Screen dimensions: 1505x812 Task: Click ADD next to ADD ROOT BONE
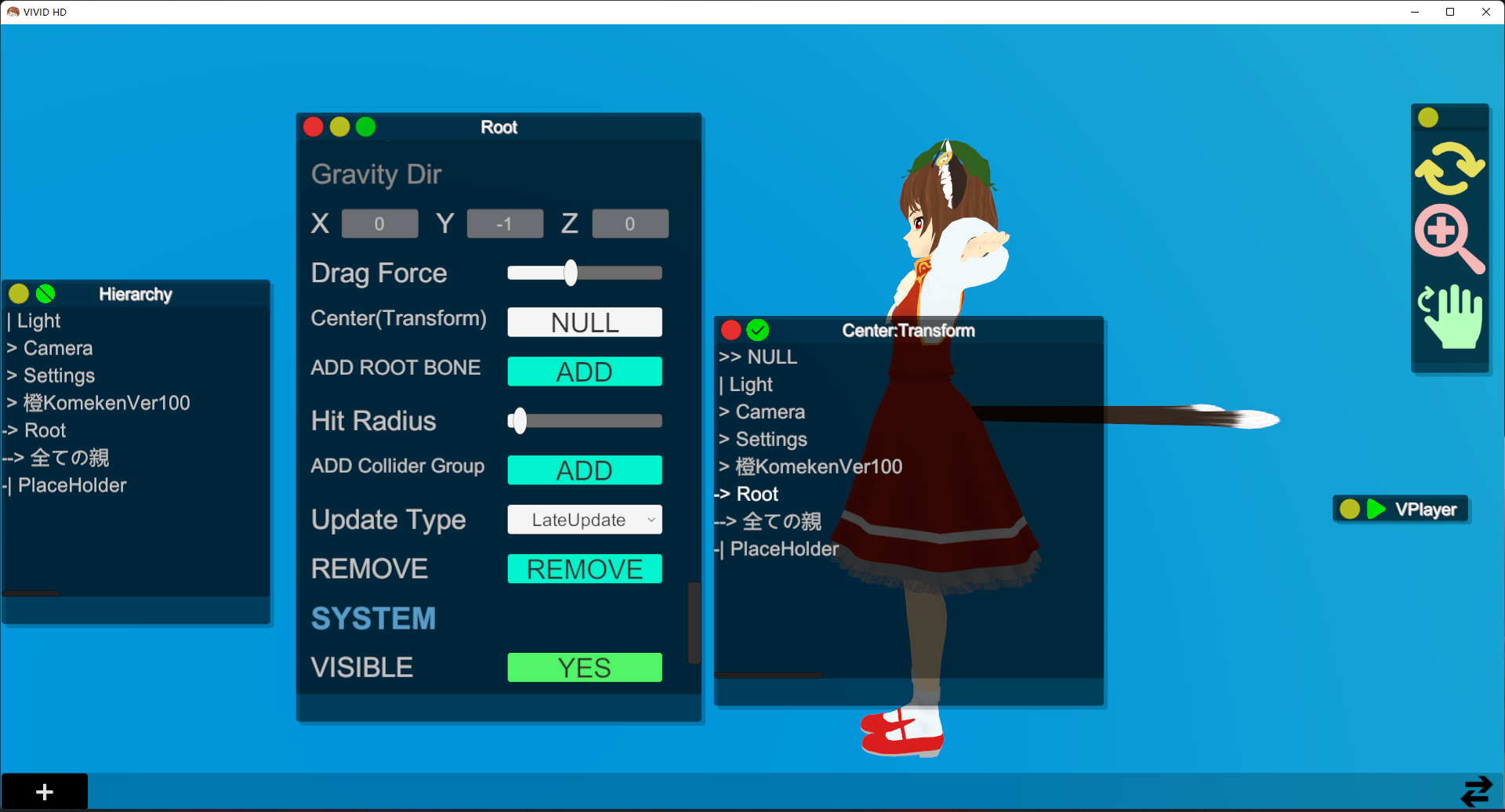(x=585, y=372)
